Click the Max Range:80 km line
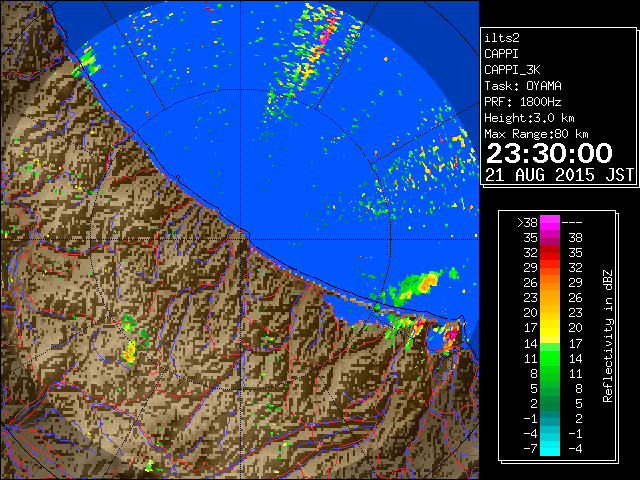640x480 pixels. point(536,134)
